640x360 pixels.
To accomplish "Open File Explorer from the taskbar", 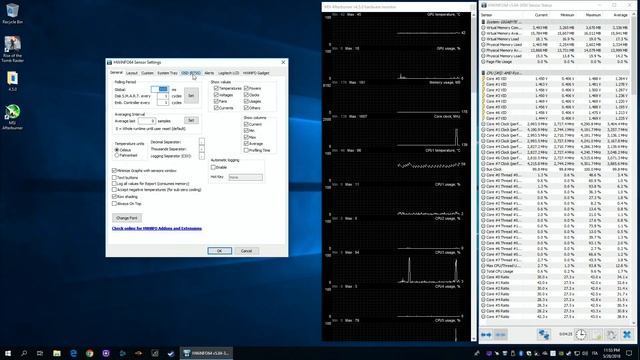I will [57, 353].
